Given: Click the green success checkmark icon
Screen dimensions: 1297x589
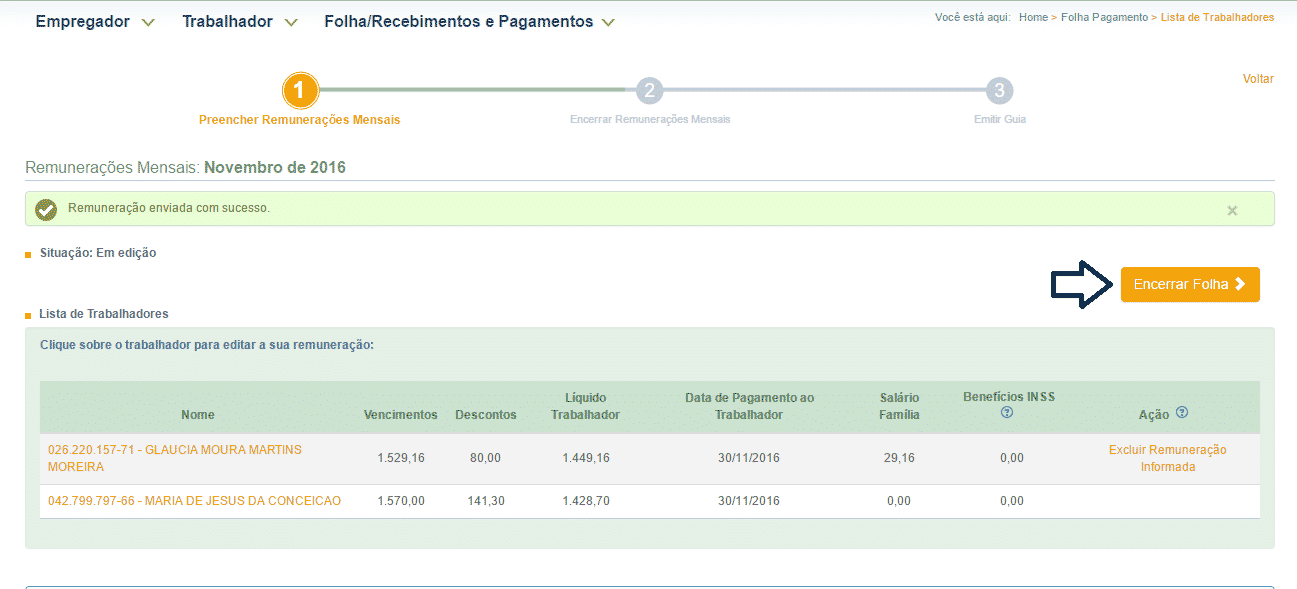Looking at the screenshot, I should point(45,209).
